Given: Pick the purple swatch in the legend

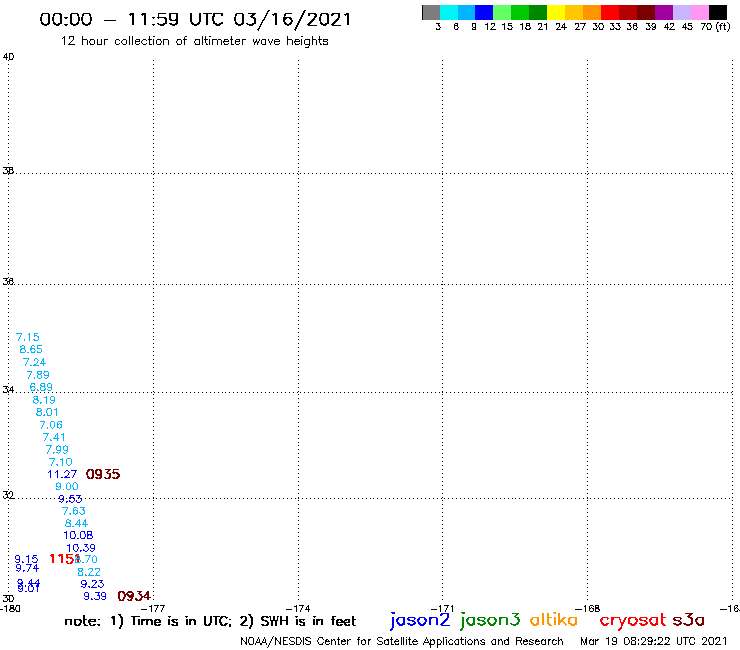Looking at the screenshot, I should point(664,13).
